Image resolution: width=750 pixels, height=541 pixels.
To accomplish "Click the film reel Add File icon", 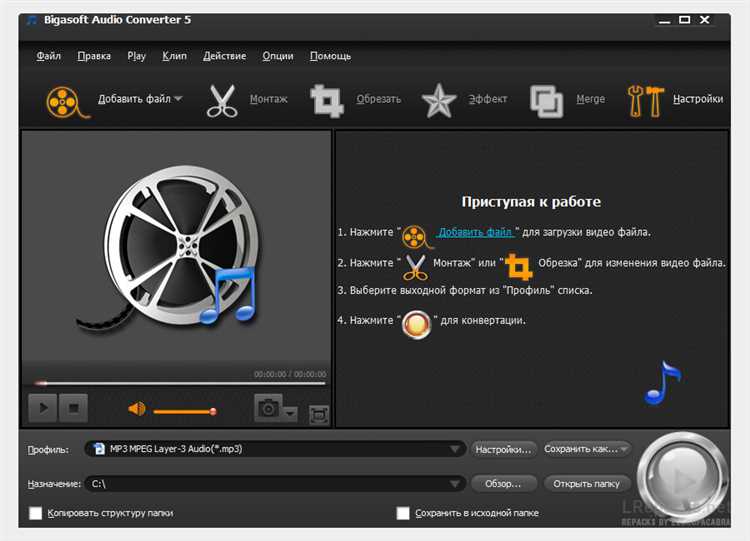I will click(67, 101).
